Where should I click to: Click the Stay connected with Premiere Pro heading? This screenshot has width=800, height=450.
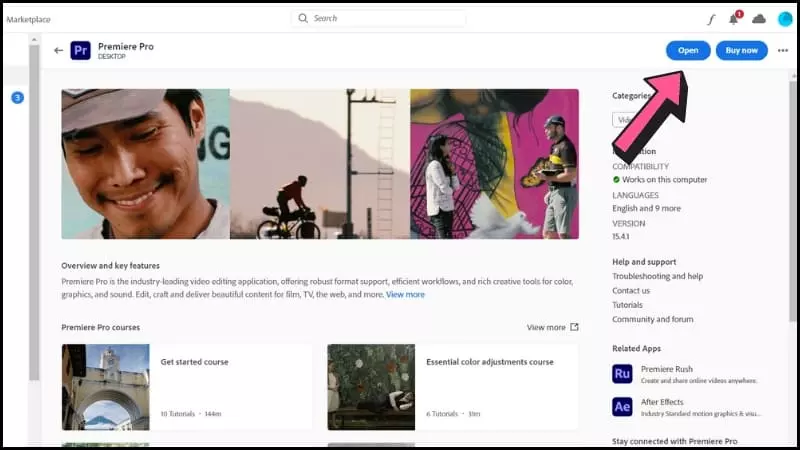pos(674,441)
